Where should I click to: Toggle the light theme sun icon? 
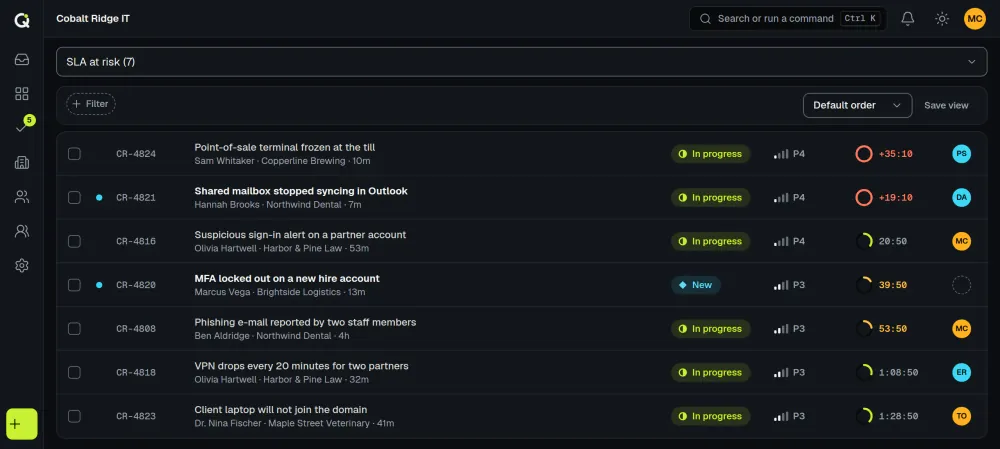(x=942, y=18)
